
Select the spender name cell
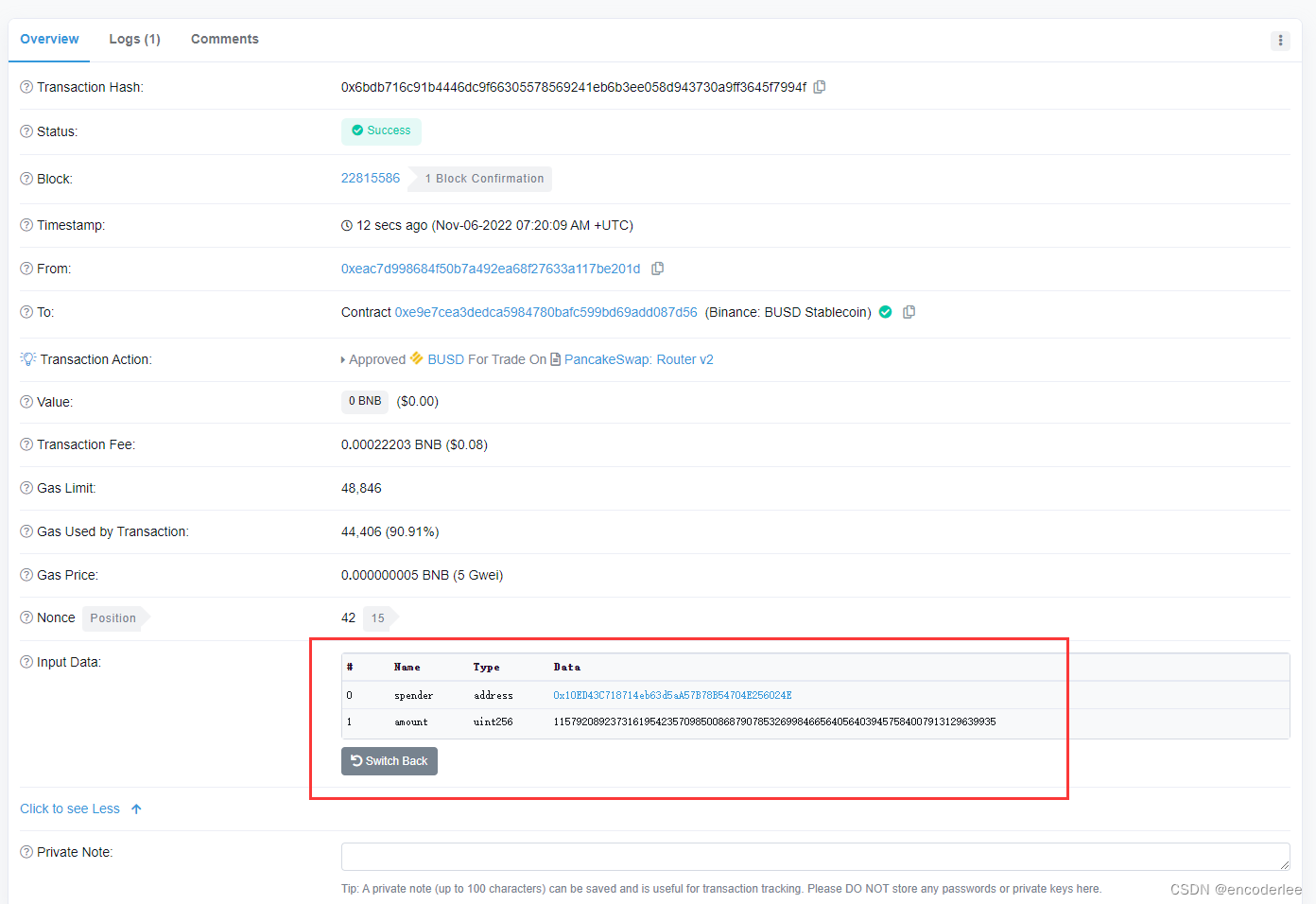413,695
